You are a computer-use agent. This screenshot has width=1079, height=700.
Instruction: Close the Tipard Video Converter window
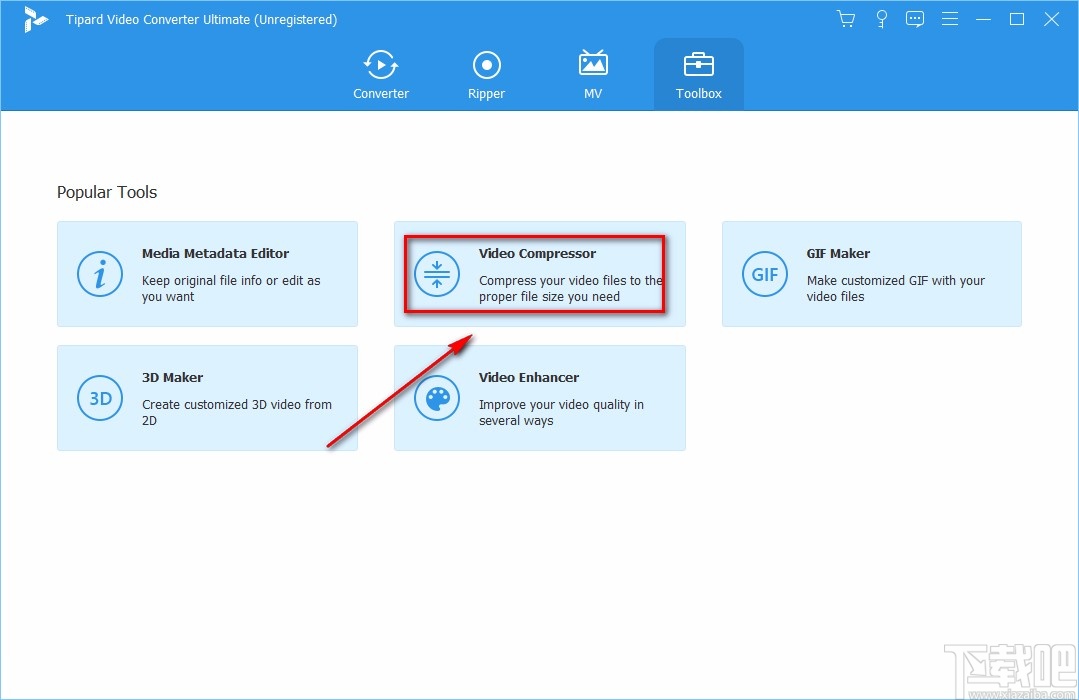1051,19
